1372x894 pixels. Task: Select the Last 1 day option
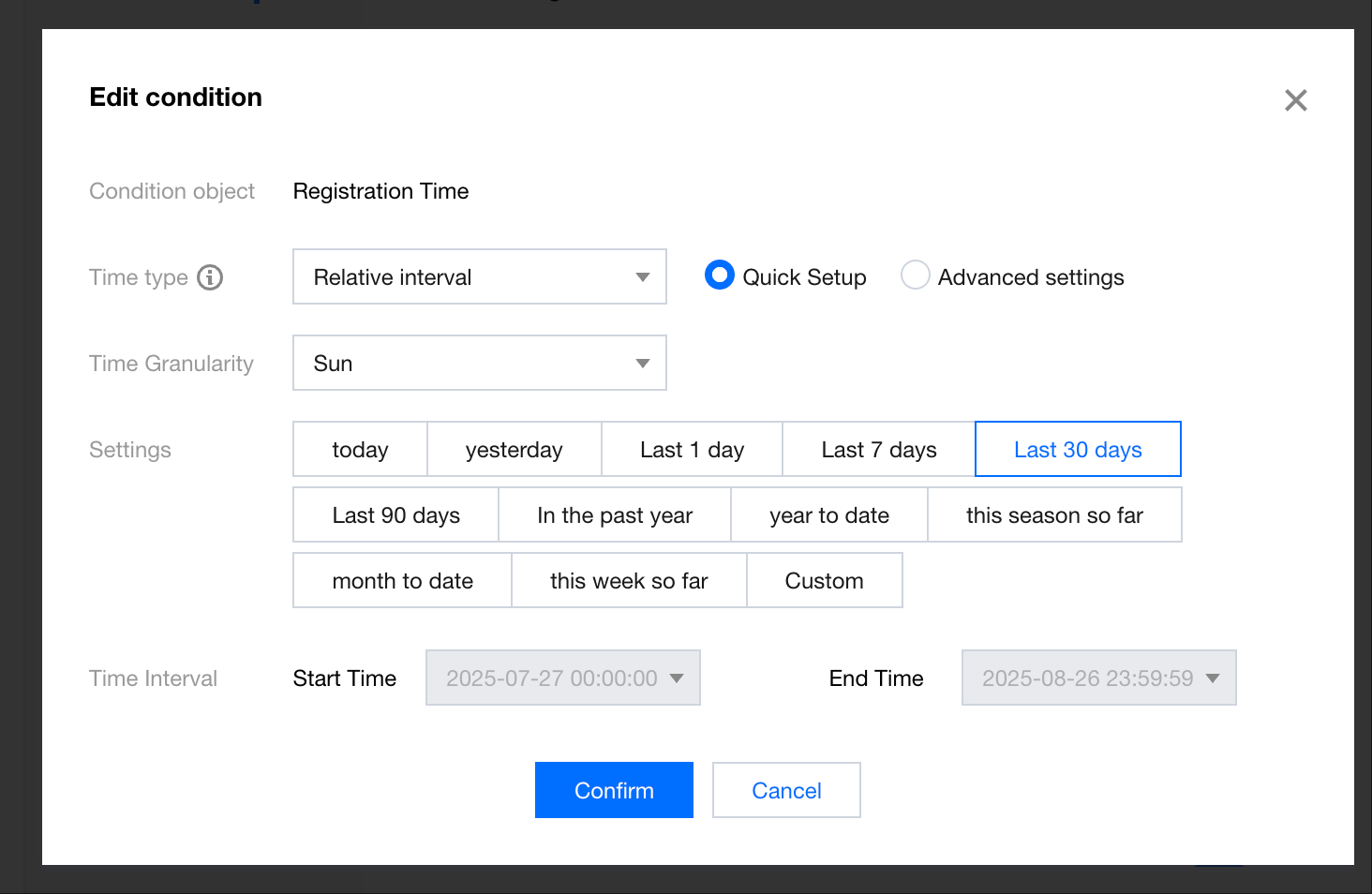pyautogui.click(x=692, y=450)
